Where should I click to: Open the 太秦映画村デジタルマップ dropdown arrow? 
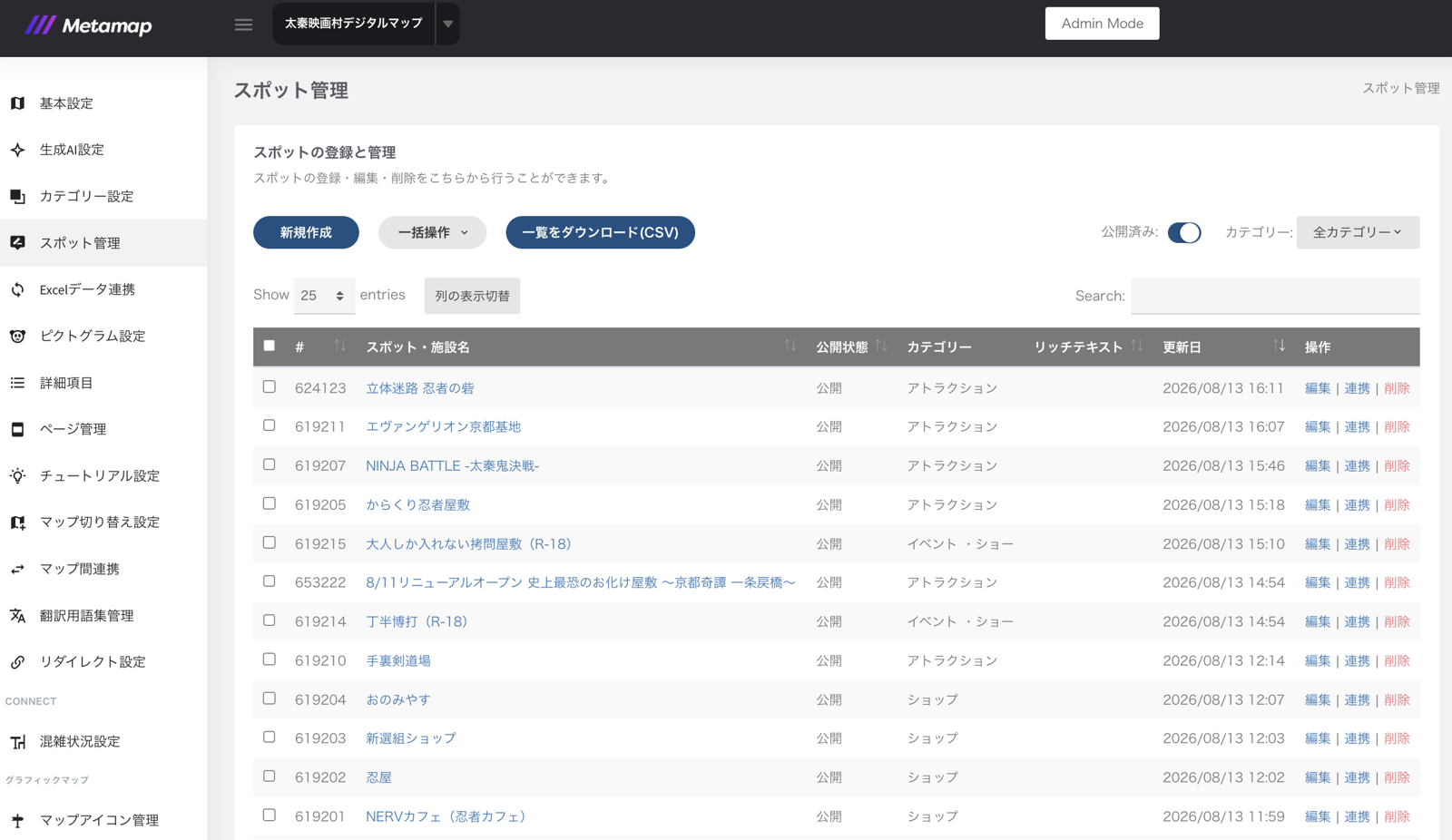pos(447,24)
